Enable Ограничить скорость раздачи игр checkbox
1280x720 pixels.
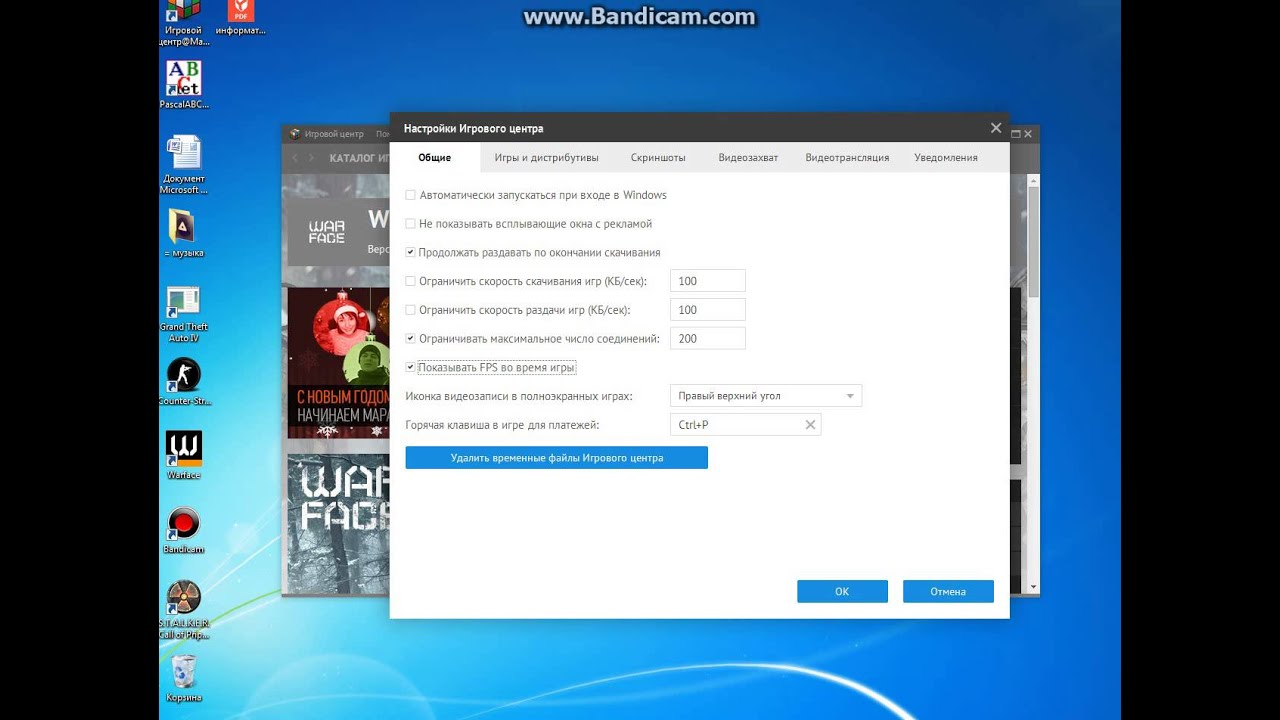coord(410,310)
